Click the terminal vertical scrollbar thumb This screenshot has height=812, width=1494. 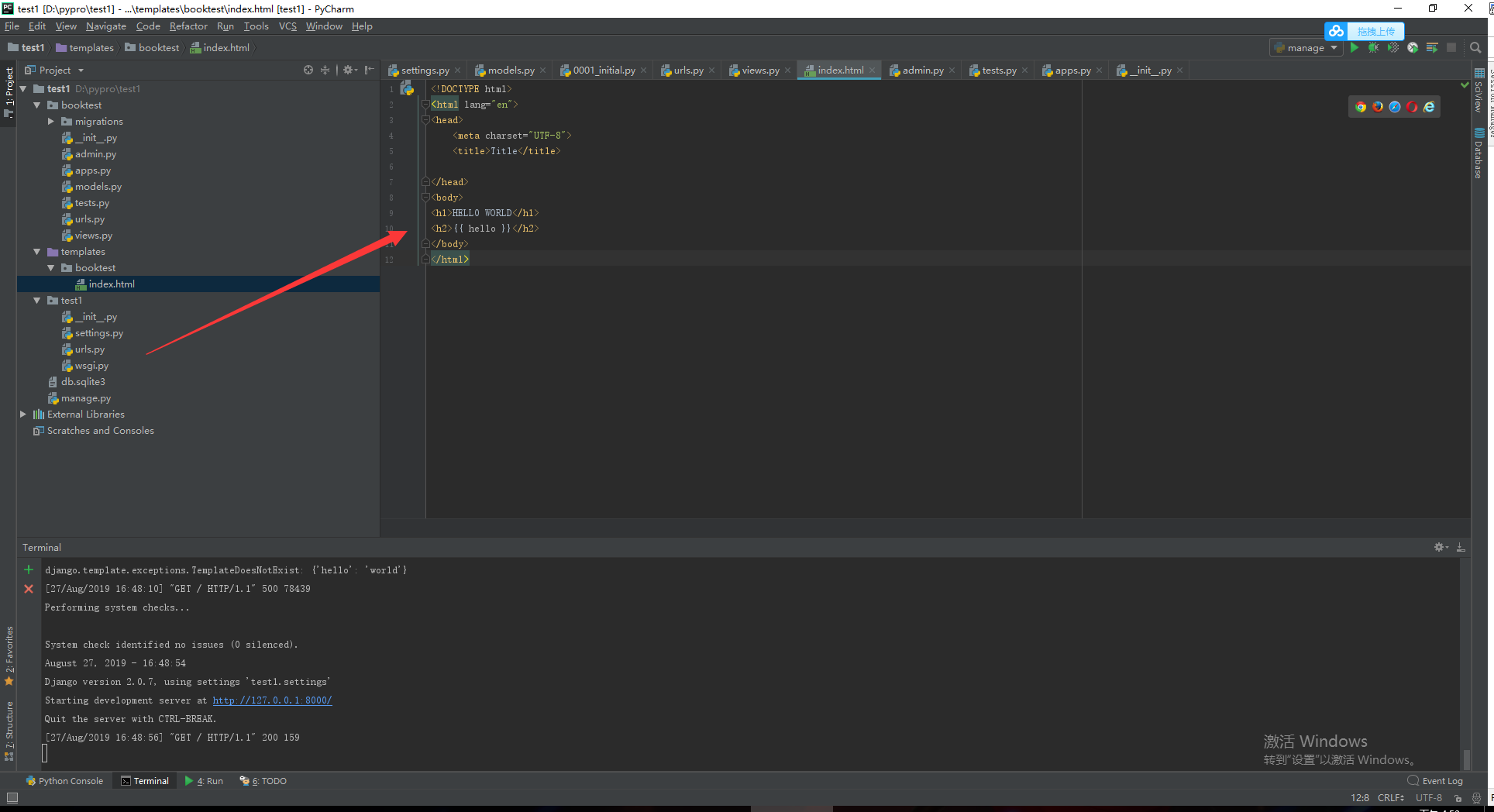point(1465,759)
